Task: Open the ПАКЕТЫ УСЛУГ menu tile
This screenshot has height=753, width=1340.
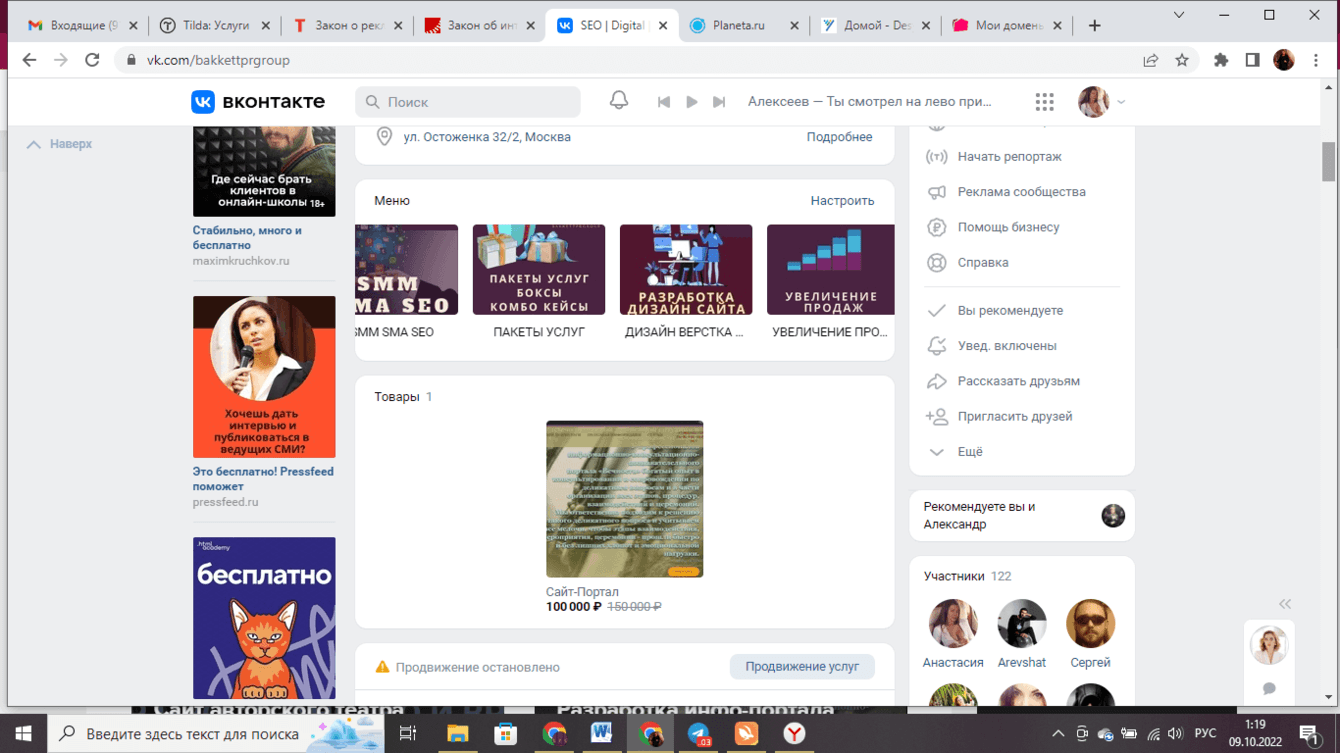Action: click(x=539, y=282)
